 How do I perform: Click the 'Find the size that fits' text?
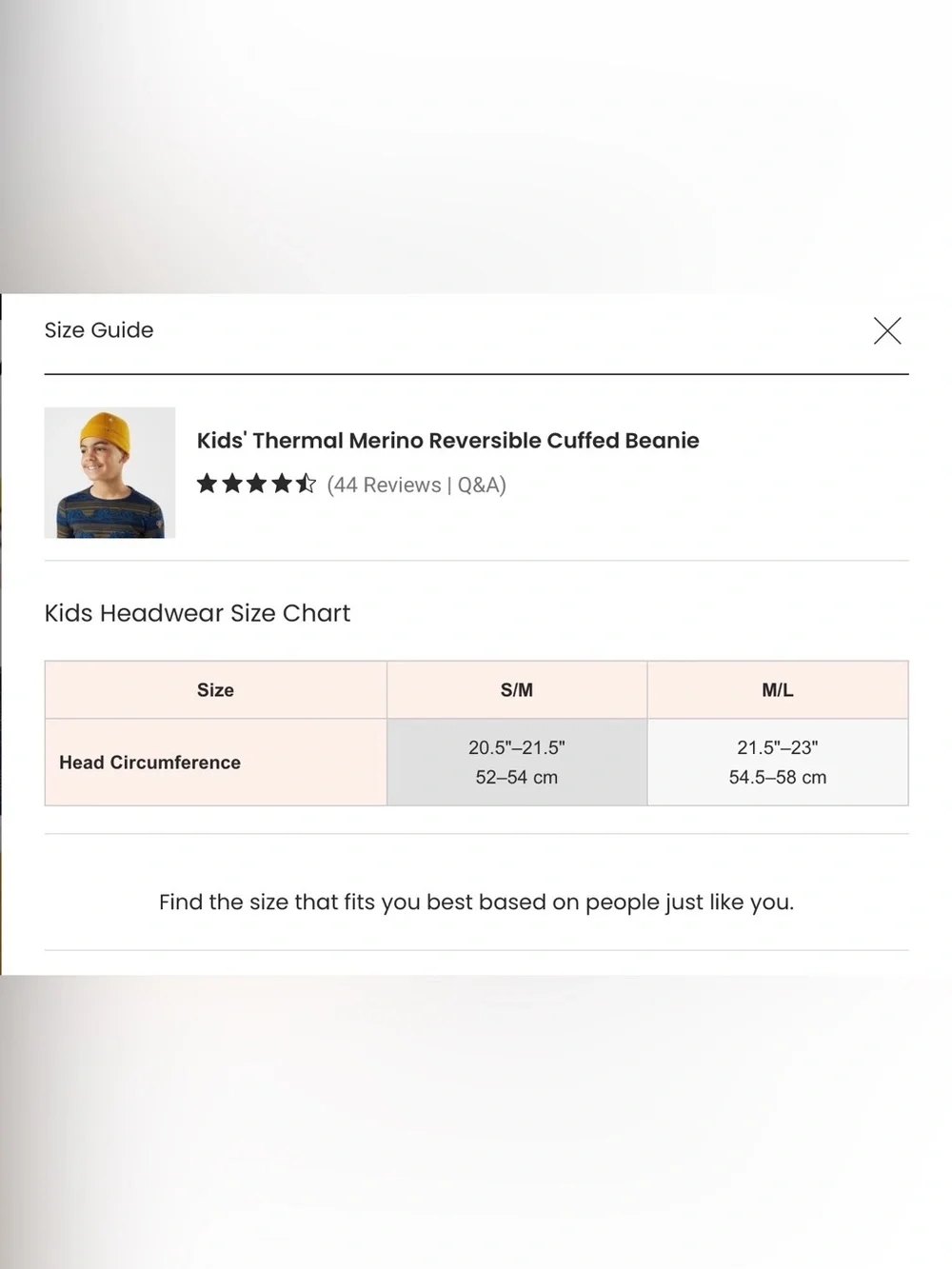point(476,902)
